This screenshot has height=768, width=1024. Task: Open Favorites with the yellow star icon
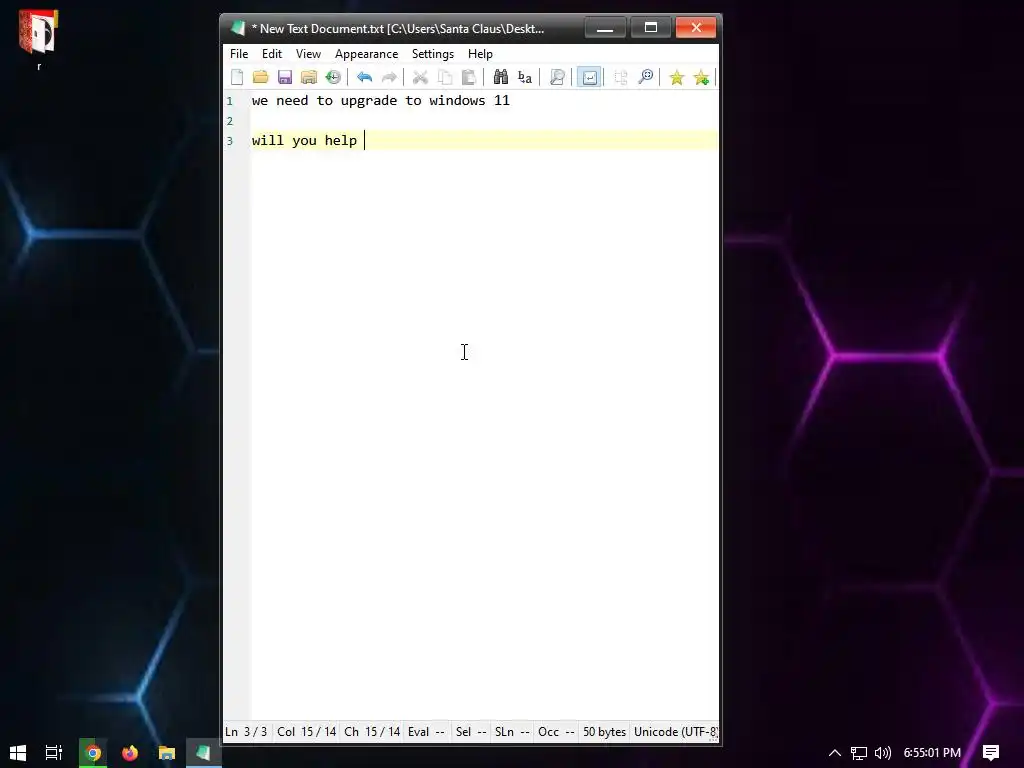[x=677, y=77]
